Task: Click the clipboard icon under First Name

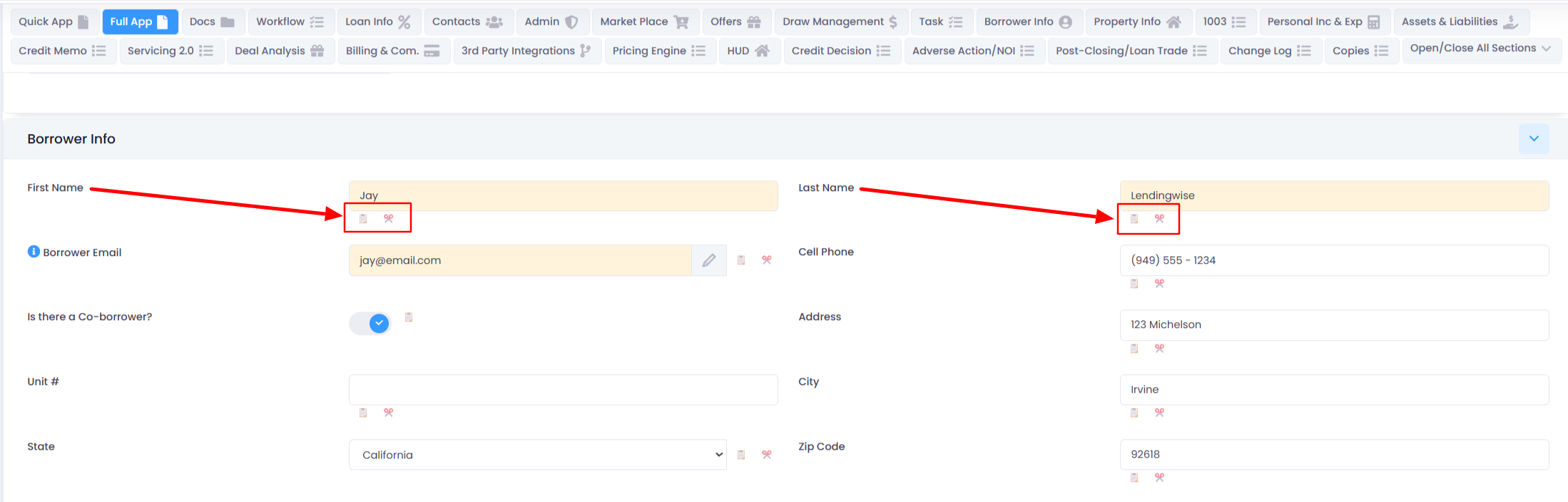Action: (363, 219)
